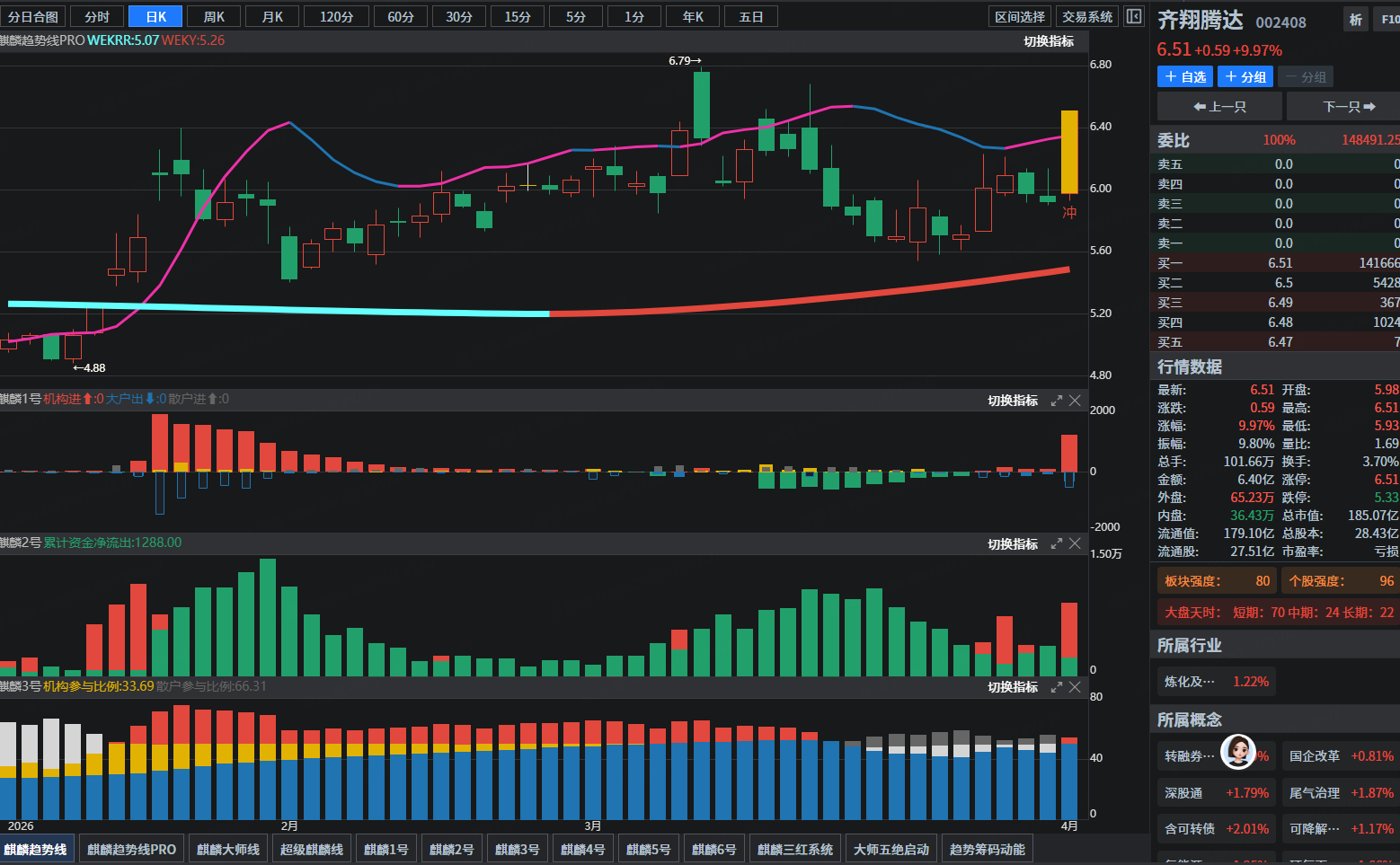
Task: Switch to the 周K timeframe tab
Action: point(214,17)
